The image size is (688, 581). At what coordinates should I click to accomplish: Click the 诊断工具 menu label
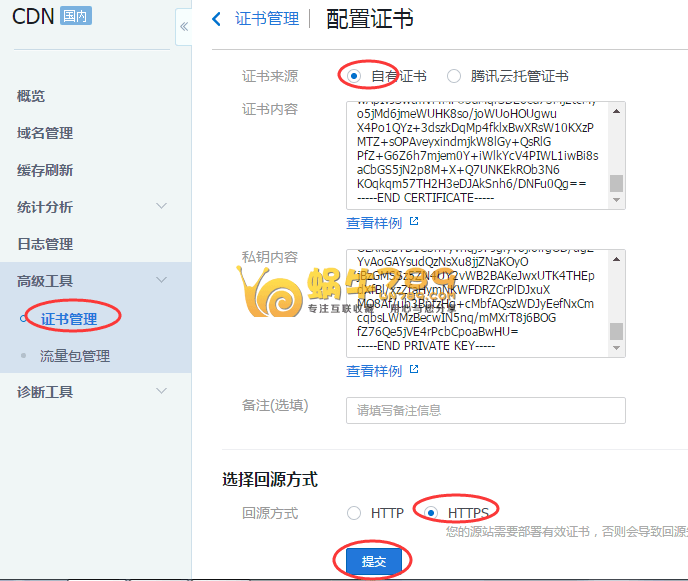(45, 392)
